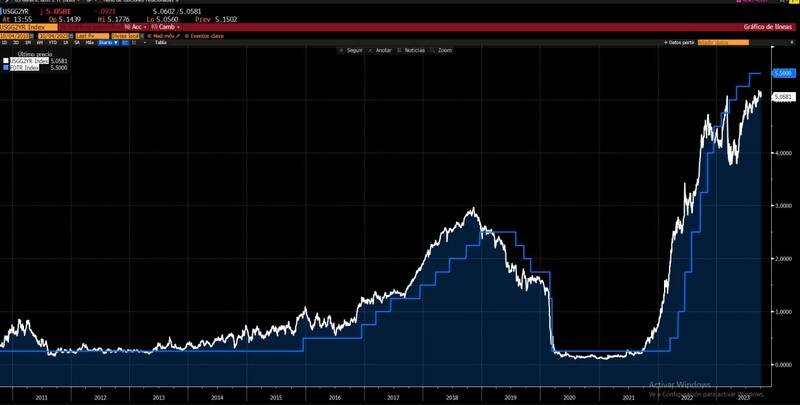Open the Diario periodicity dropdown
Viewport: 800px width, 405px height.
click(x=104, y=43)
